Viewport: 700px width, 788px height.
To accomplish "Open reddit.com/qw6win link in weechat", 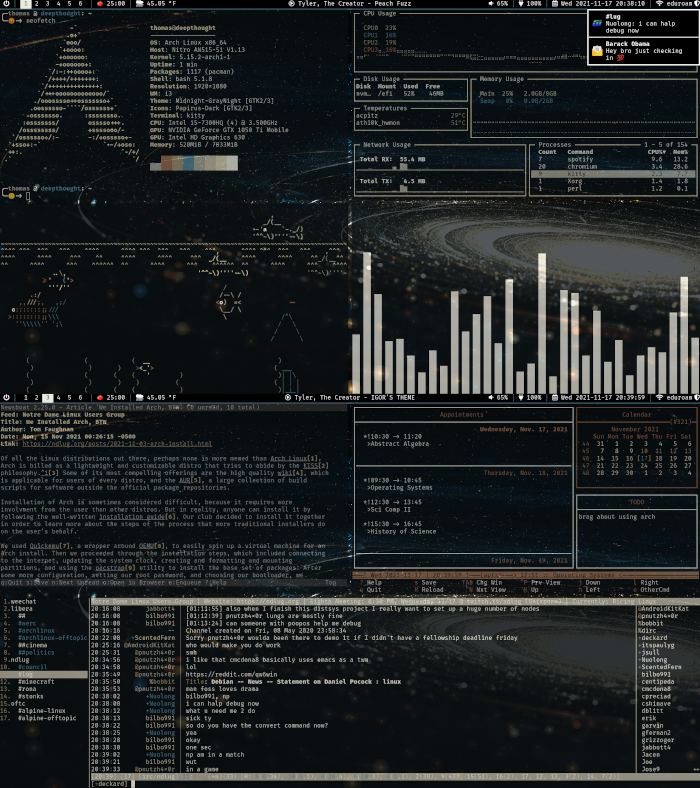I will point(231,674).
